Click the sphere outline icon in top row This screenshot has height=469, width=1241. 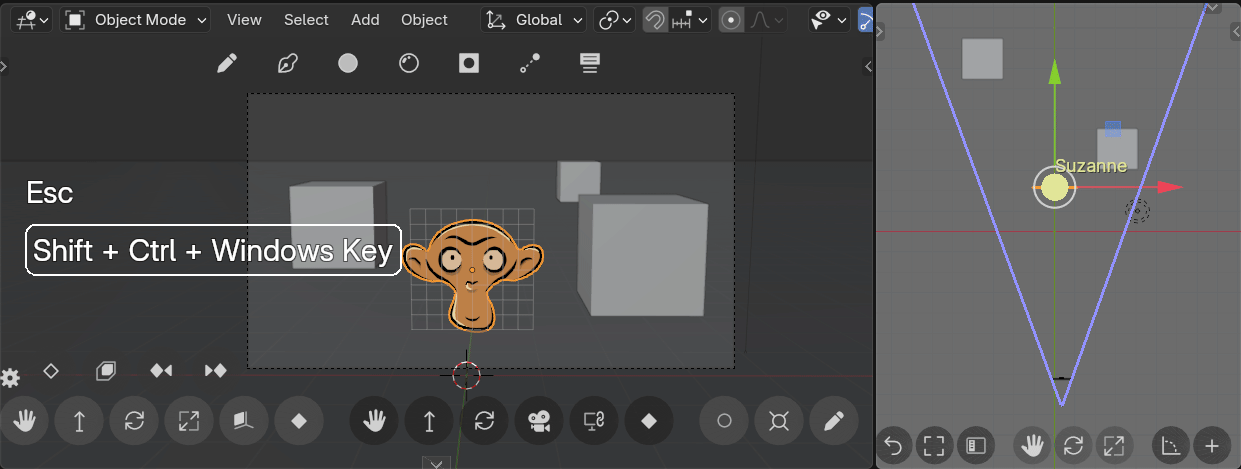click(408, 64)
